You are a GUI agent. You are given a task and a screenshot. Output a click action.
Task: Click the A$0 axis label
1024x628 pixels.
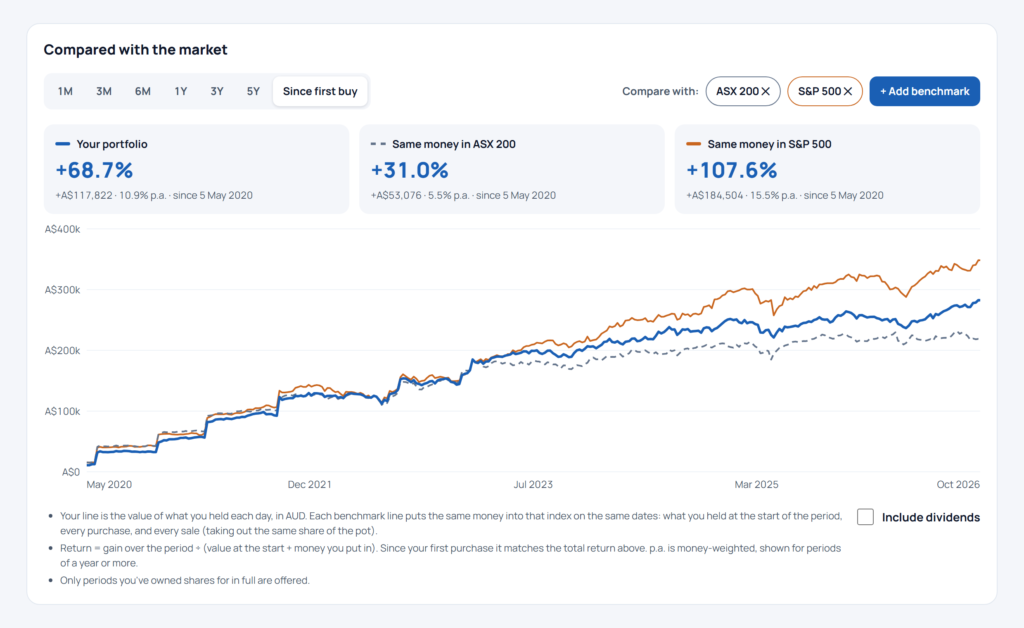(x=71, y=472)
